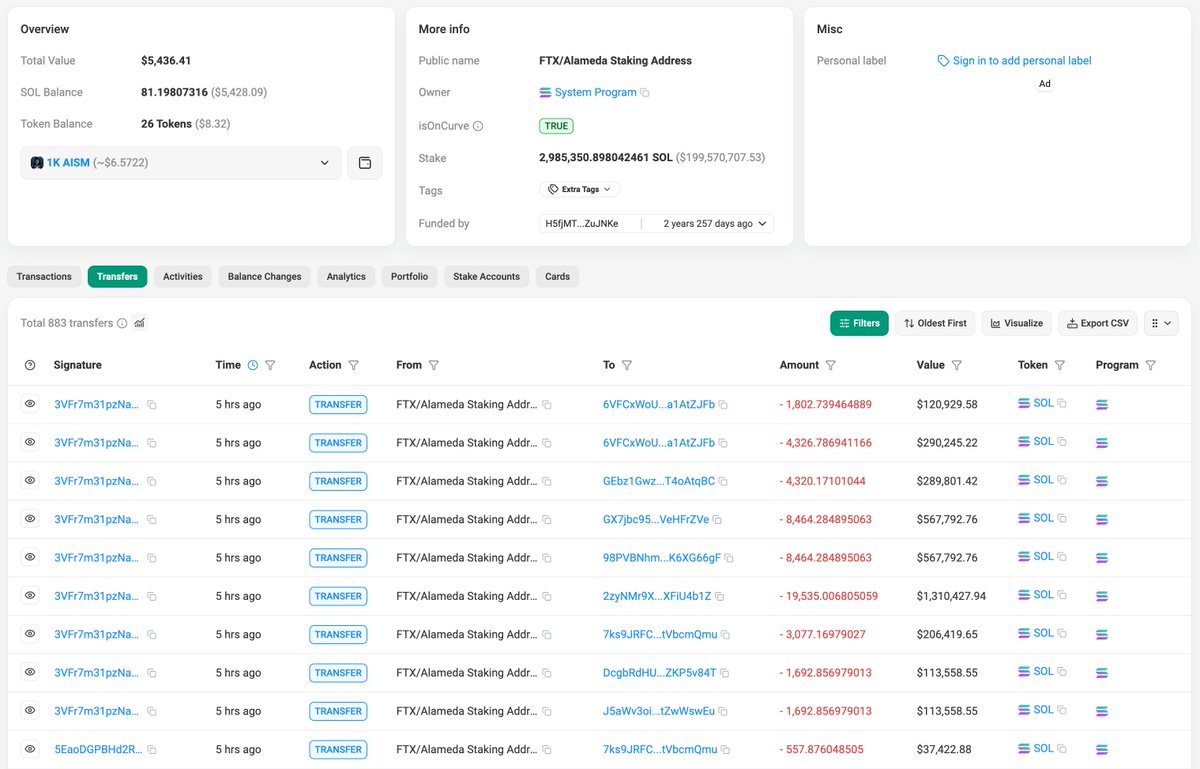Screen dimensions: 1200x769
Task: Click the program icon in the $290,245.22 row
Action: (x=1103, y=443)
